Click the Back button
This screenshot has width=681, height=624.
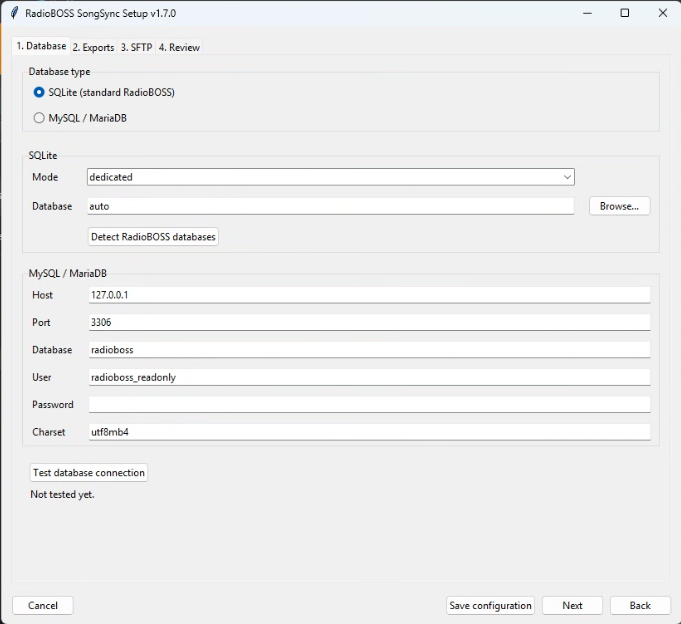click(x=640, y=606)
